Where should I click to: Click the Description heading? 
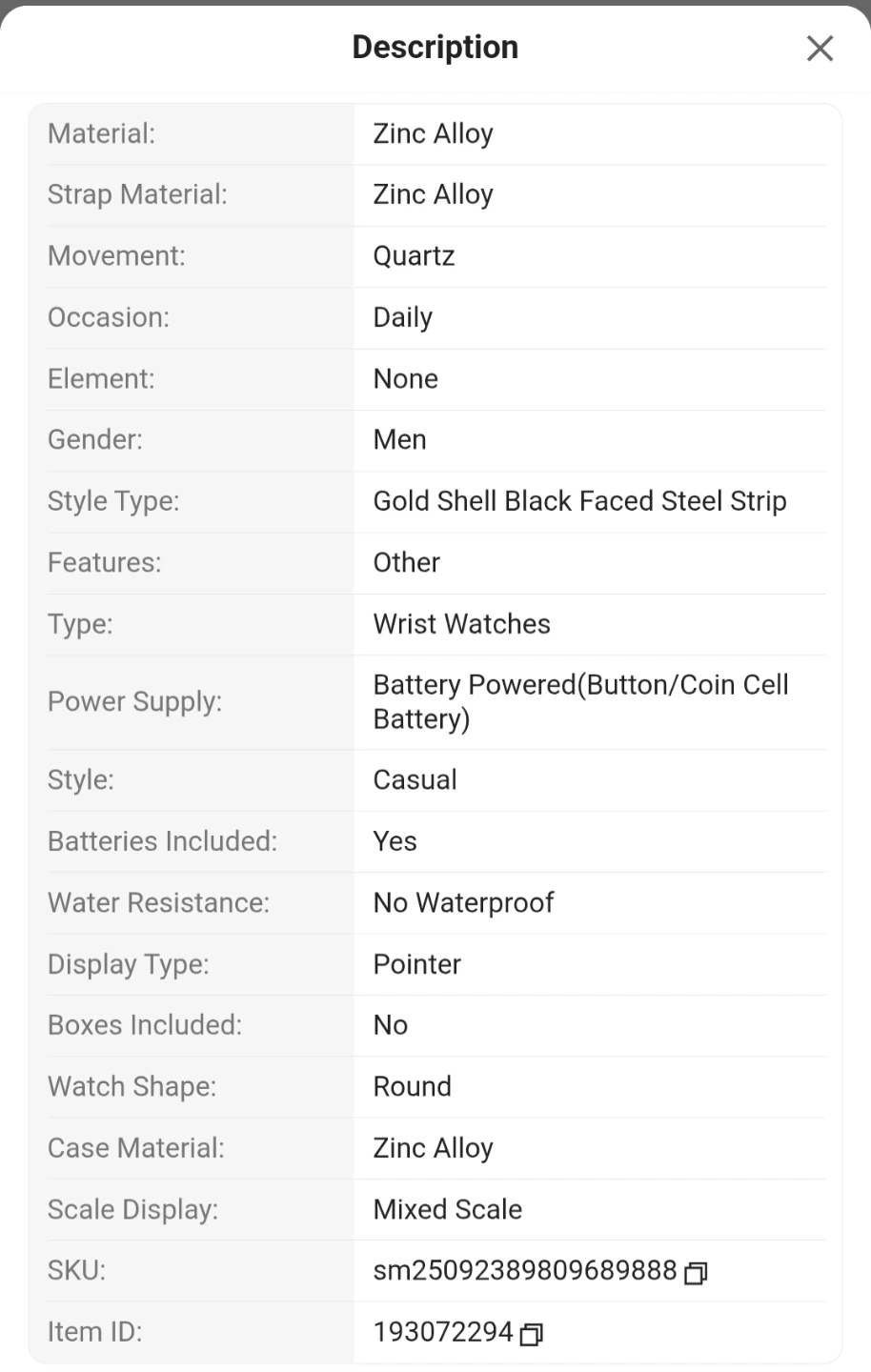pyautogui.click(x=435, y=47)
